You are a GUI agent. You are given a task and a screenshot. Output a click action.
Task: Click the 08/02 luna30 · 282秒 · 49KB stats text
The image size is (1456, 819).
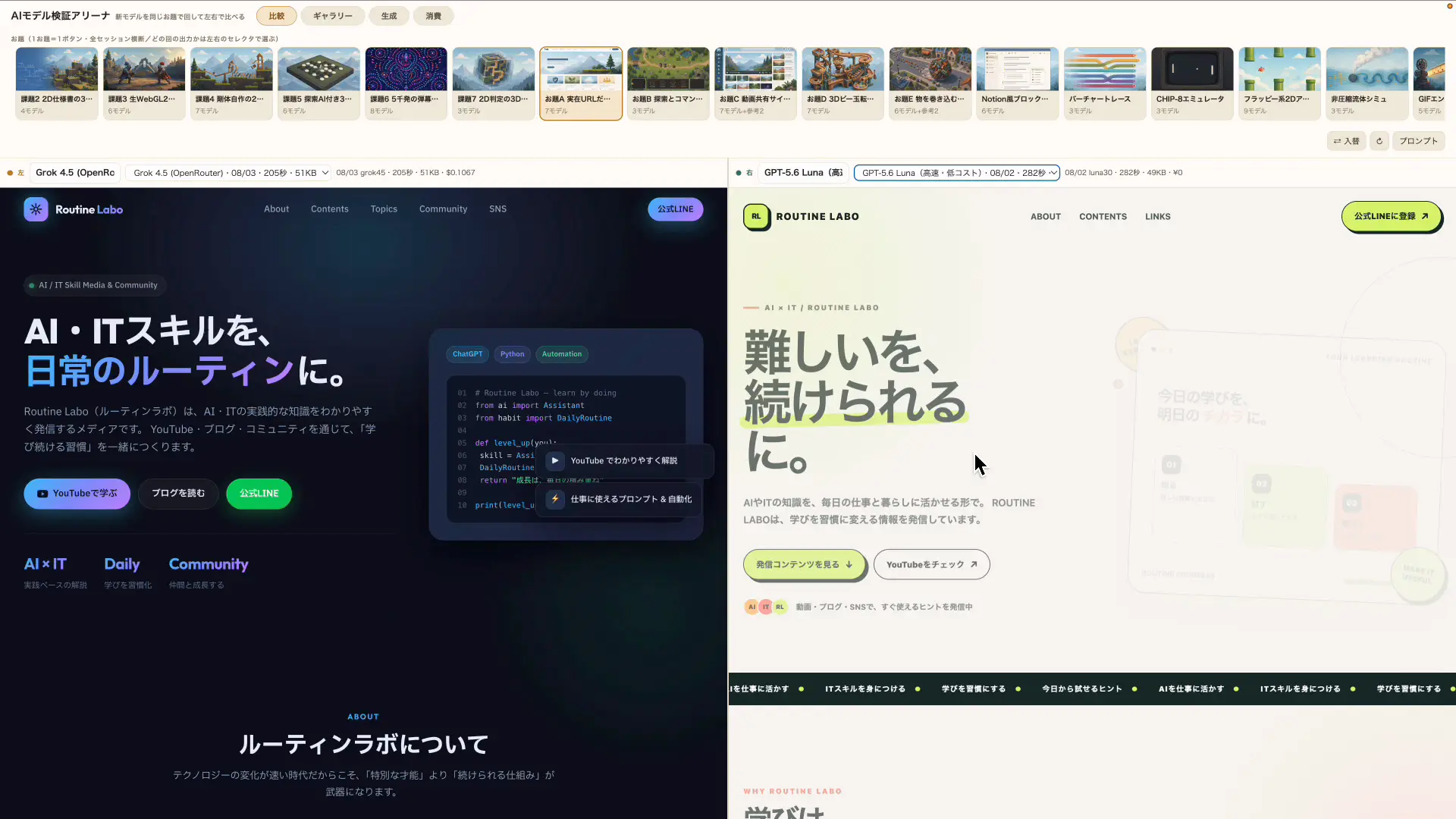pos(1123,173)
